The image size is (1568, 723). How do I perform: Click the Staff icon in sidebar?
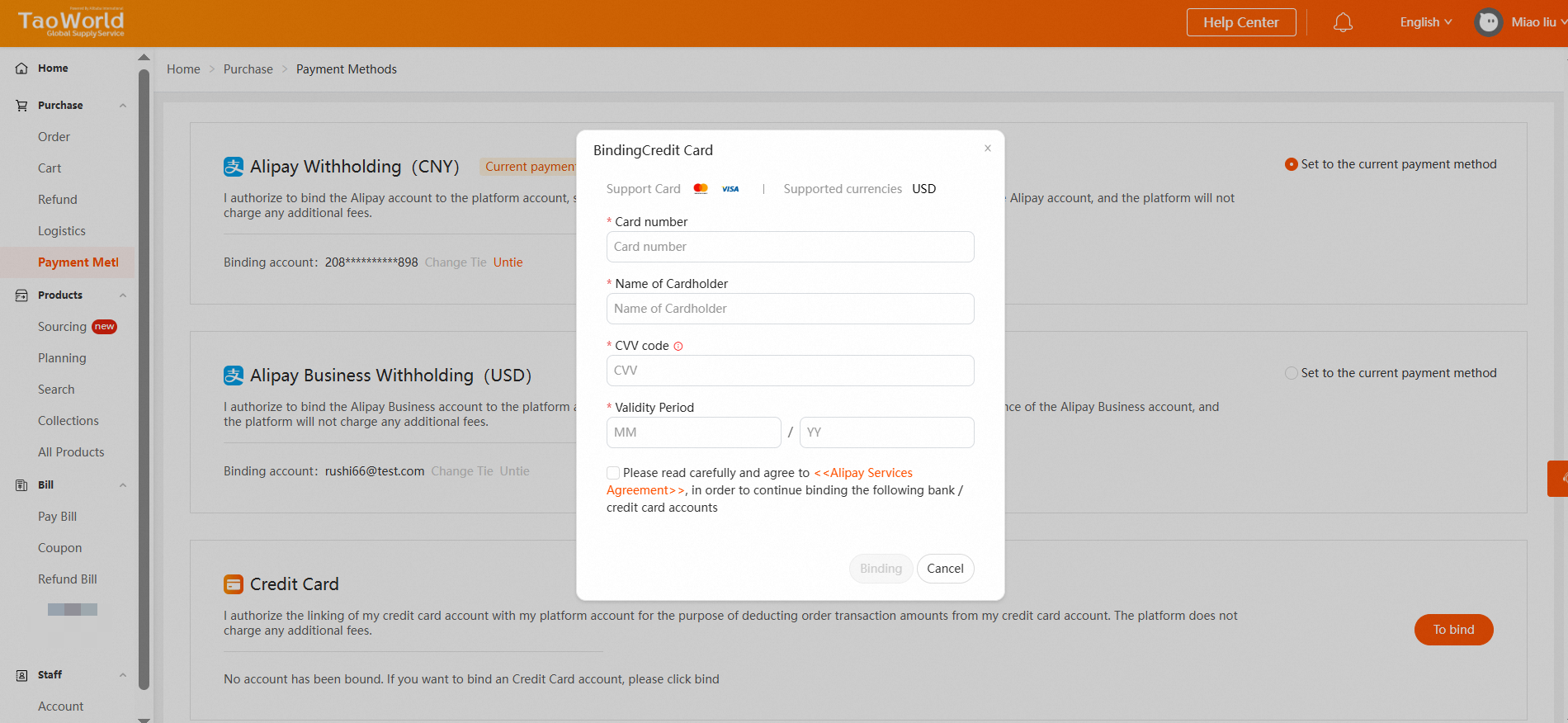pyautogui.click(x=22, y=675)
